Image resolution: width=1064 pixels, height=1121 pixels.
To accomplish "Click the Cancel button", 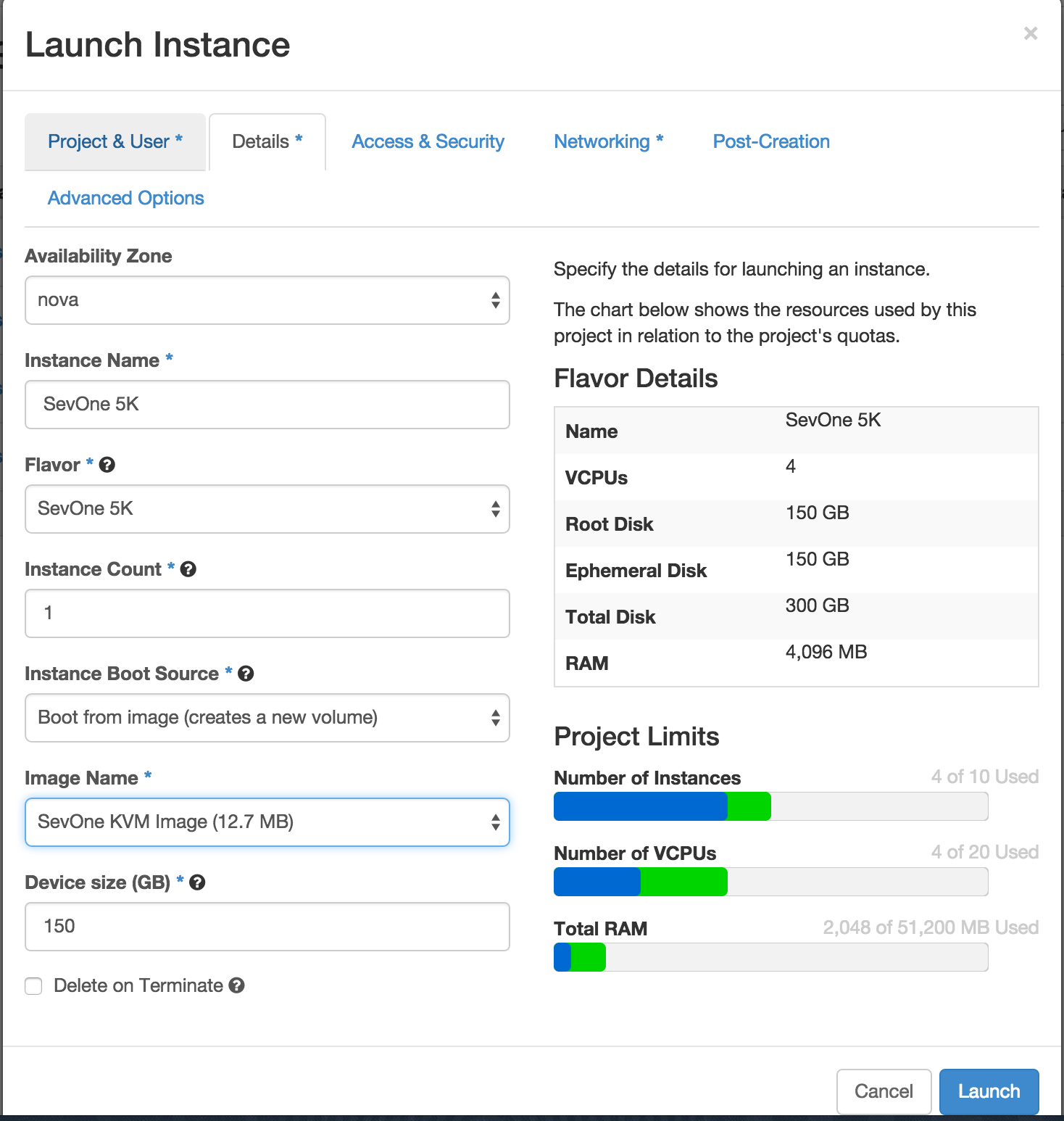I will click(884, 1091).
